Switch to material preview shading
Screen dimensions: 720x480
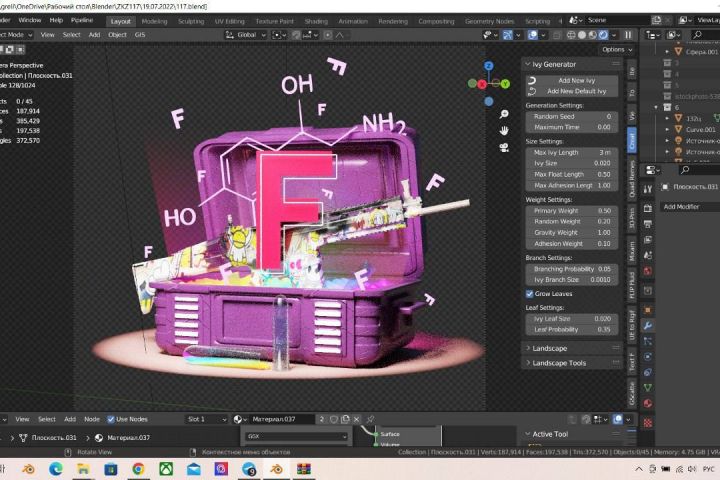(x=592, y=35)
